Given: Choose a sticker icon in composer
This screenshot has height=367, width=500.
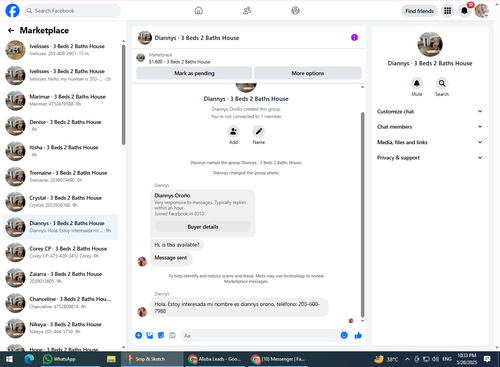Looking at the screenshot, I should point(161,335).
